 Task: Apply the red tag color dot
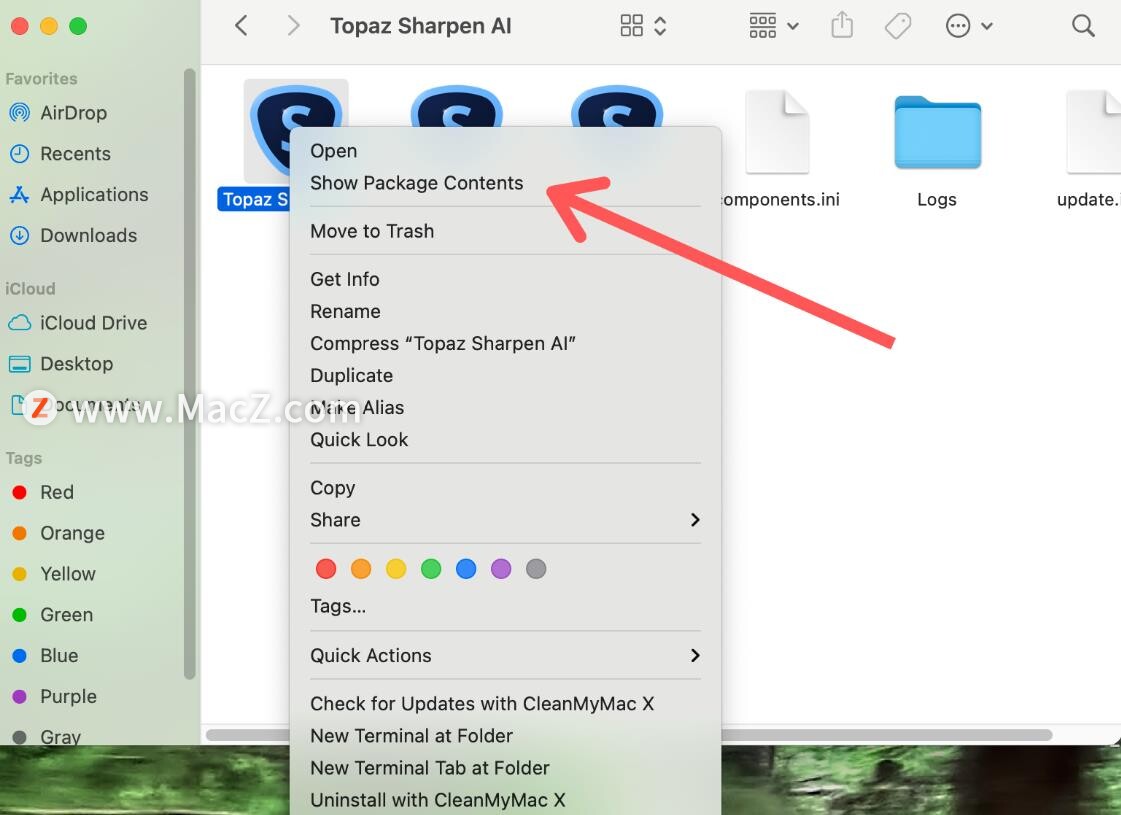[326, 569]
